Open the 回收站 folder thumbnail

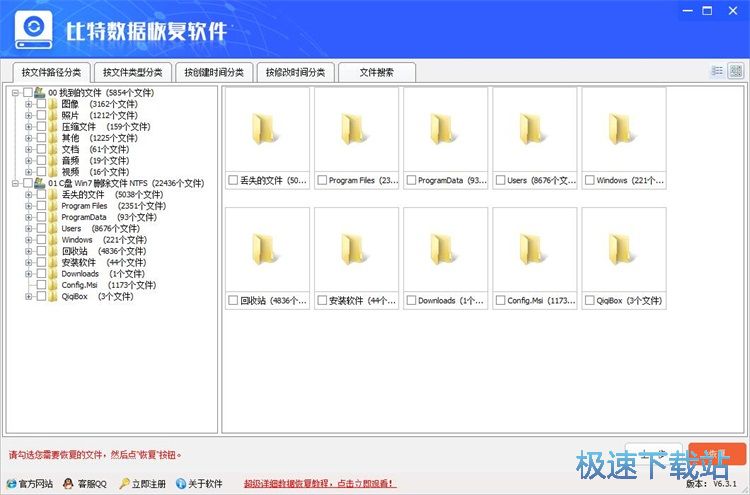267,250
